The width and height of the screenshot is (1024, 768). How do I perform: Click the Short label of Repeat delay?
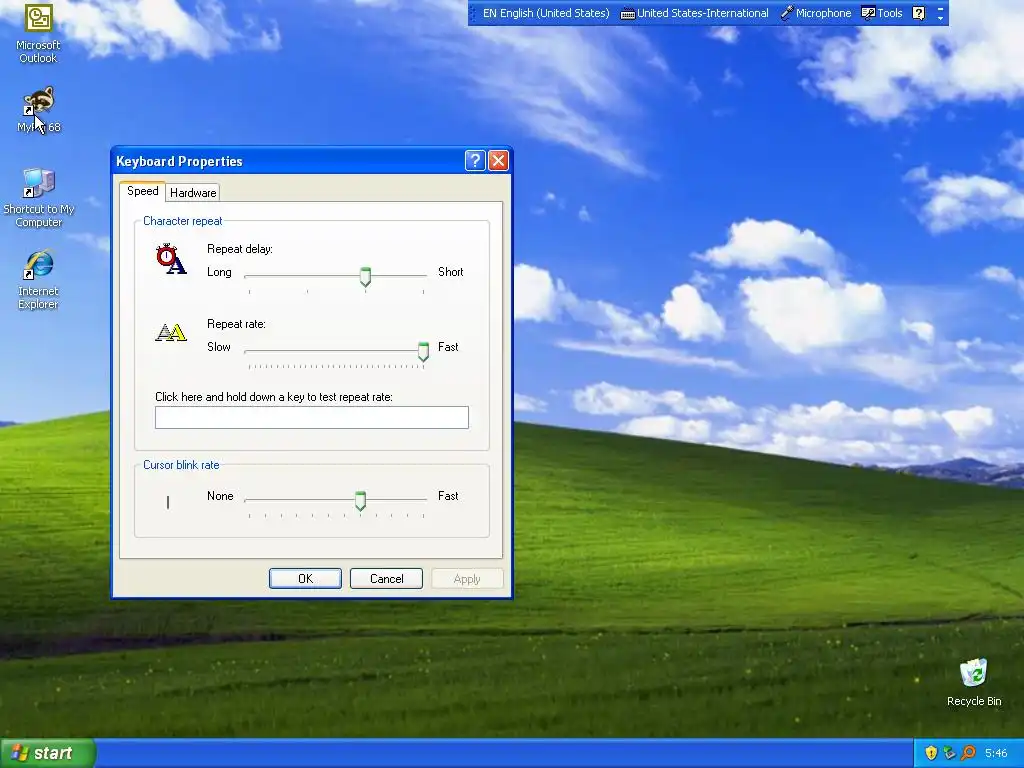tap(451, 272)
